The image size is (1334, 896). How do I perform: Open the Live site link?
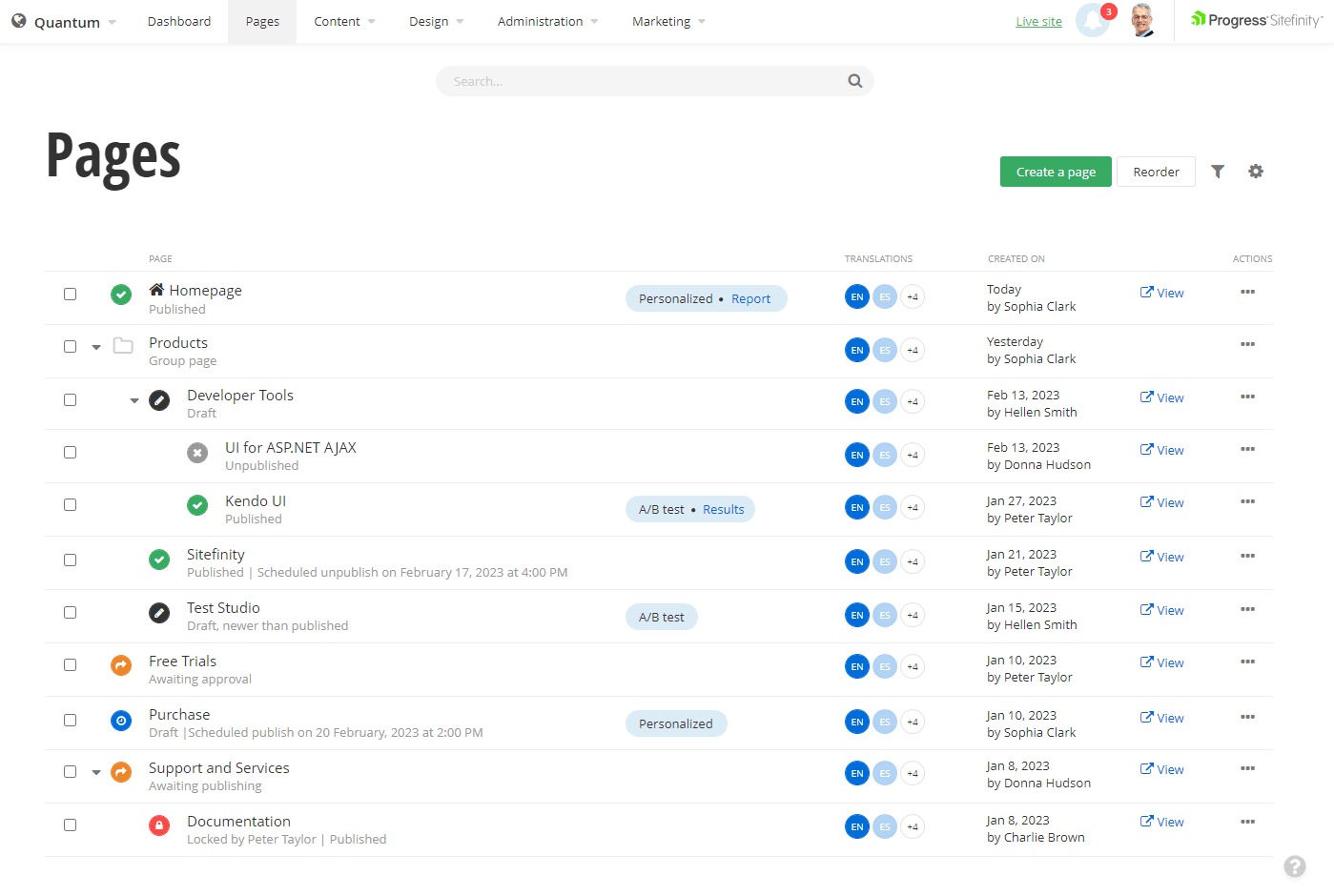[1038, 21]
